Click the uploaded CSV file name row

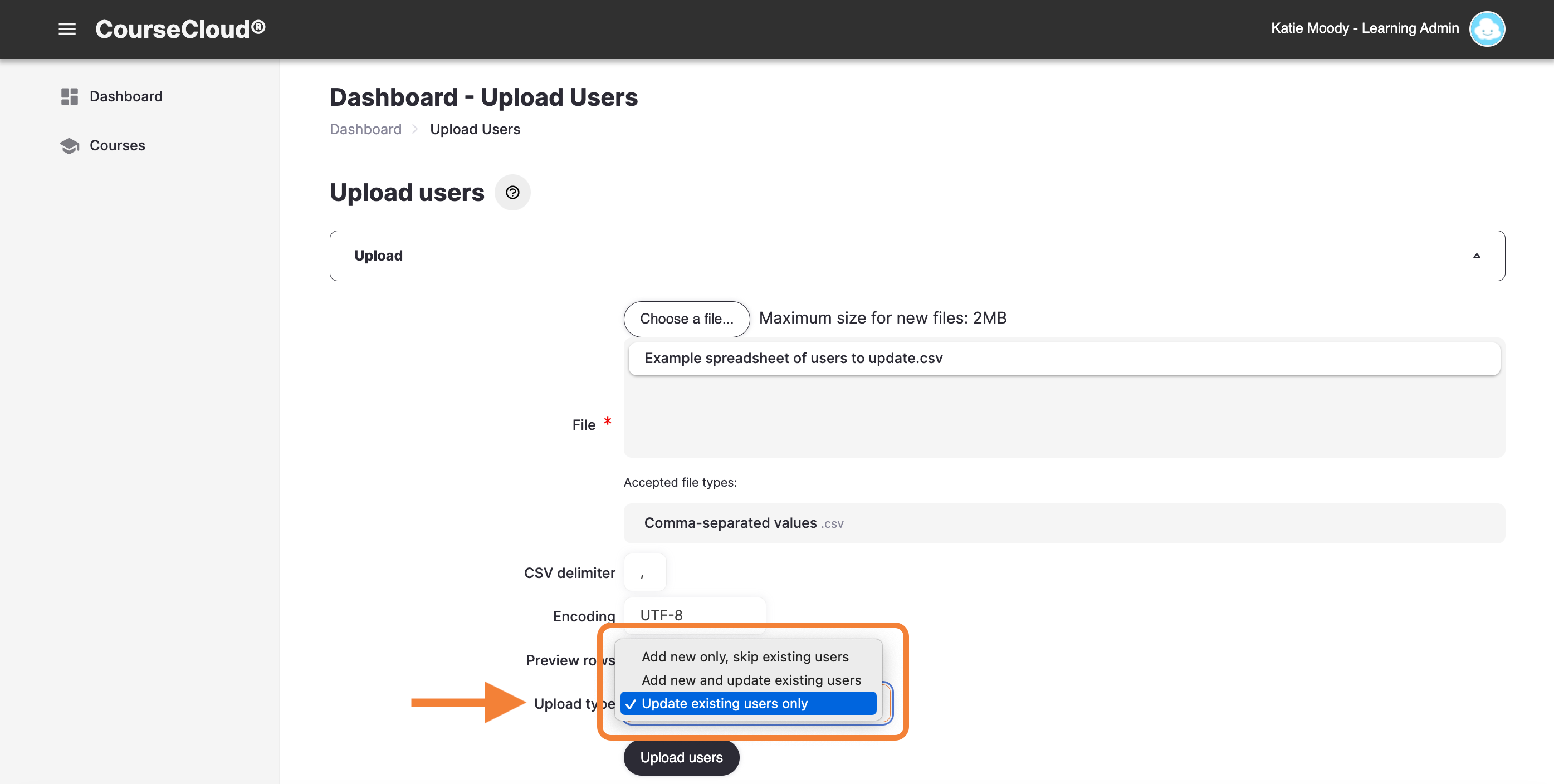pos(1063,358)
